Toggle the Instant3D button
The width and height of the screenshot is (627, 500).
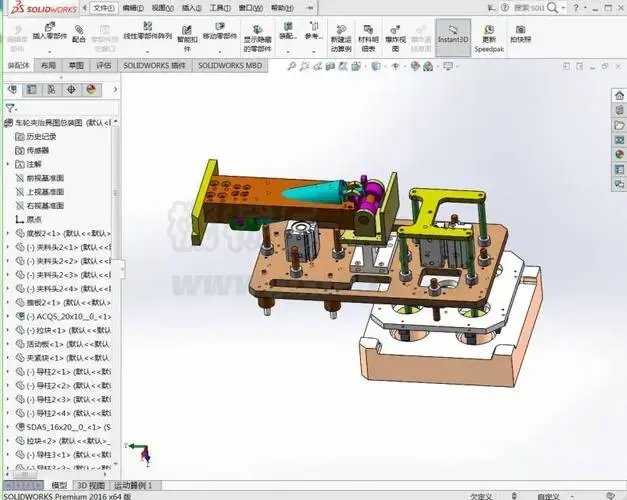[x=453, y=37]
